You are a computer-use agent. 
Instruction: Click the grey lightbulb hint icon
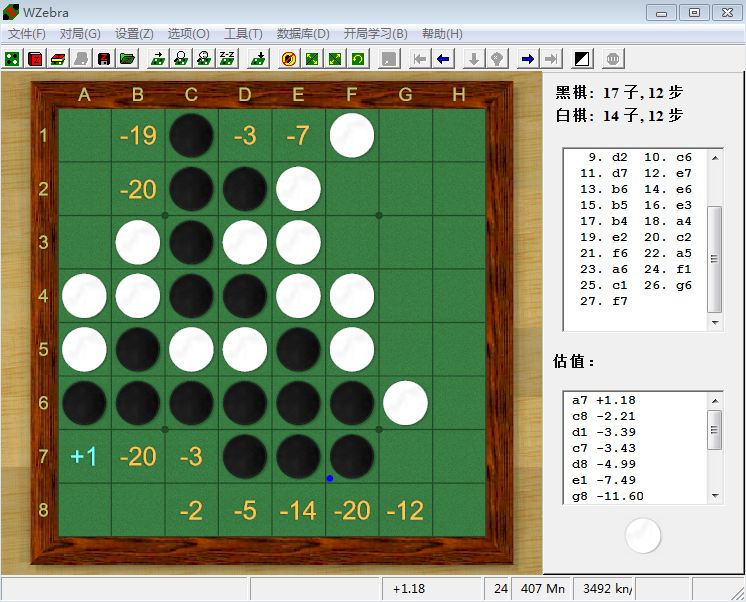click(x=497, y=59)
